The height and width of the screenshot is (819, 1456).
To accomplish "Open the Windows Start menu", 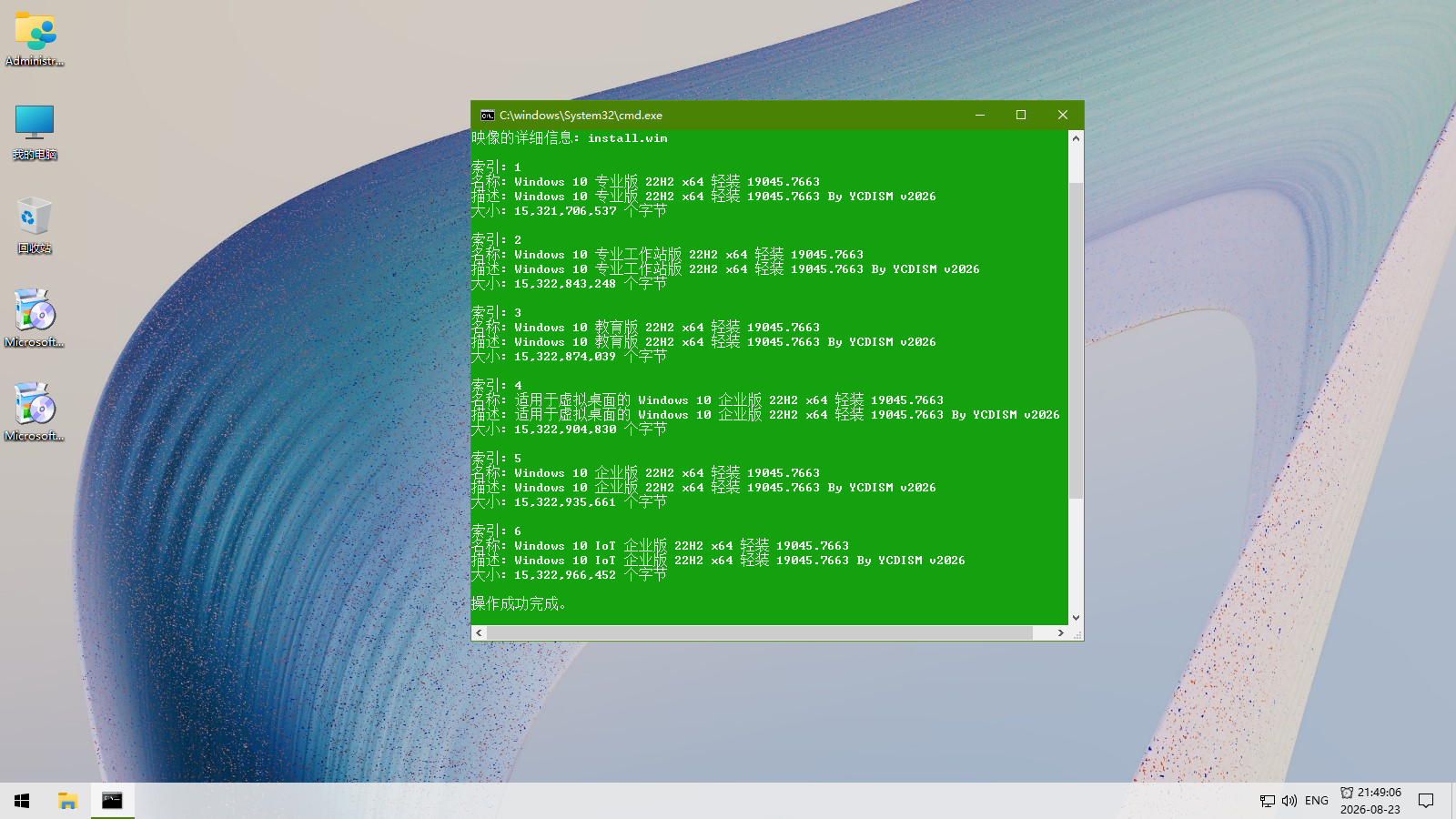I will 22,801.
